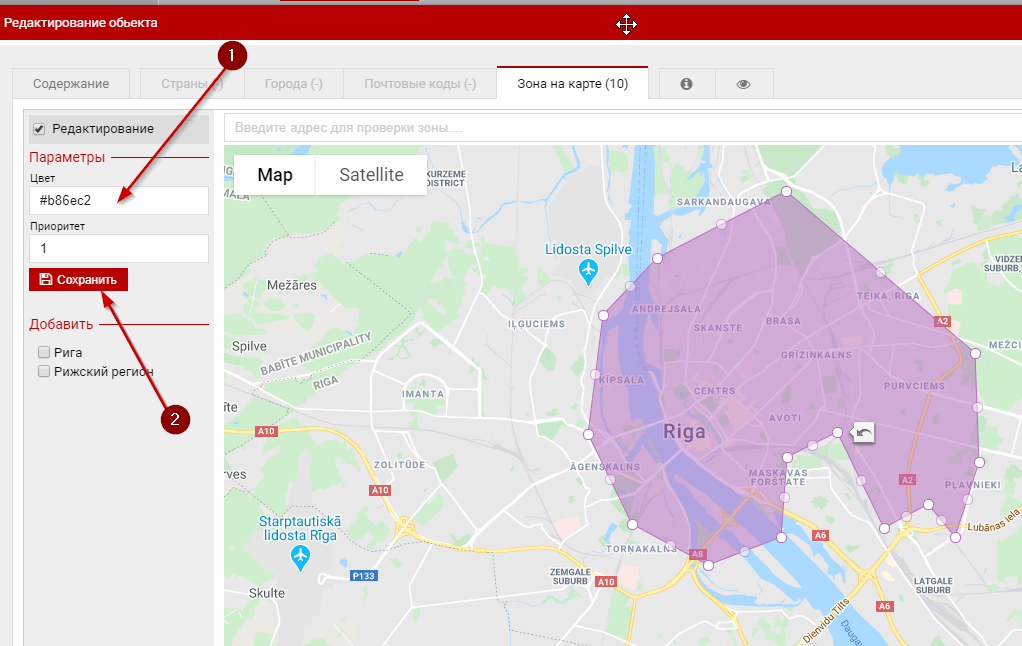Open the Города (-) tab
Image resolution: width=1022 pixels, height=646 pixels.
click(x=293, y=84)
